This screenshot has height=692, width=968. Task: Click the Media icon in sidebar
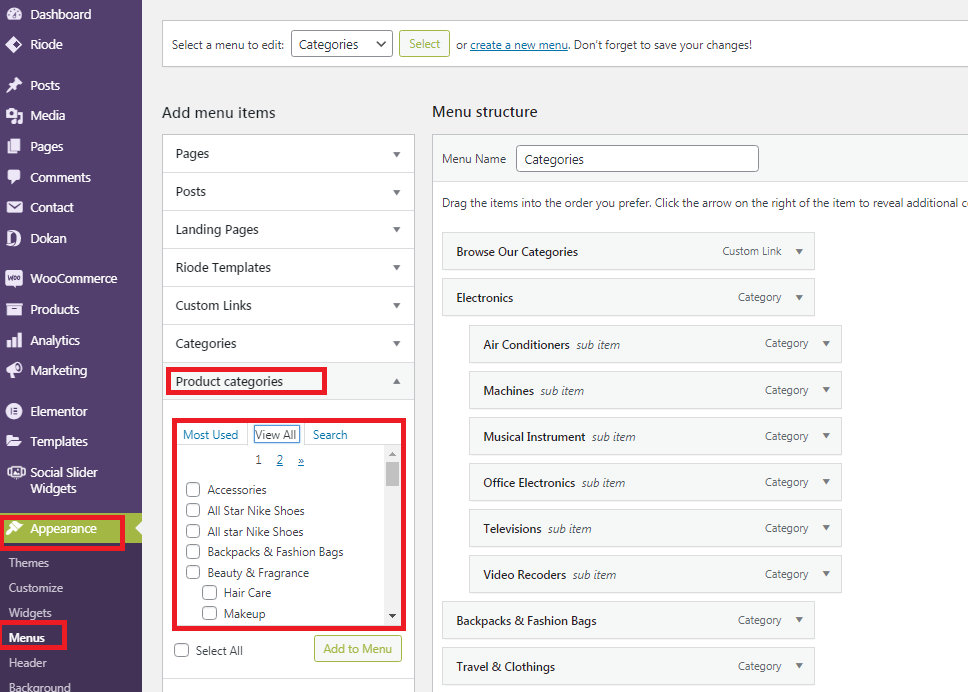point(14,115)
